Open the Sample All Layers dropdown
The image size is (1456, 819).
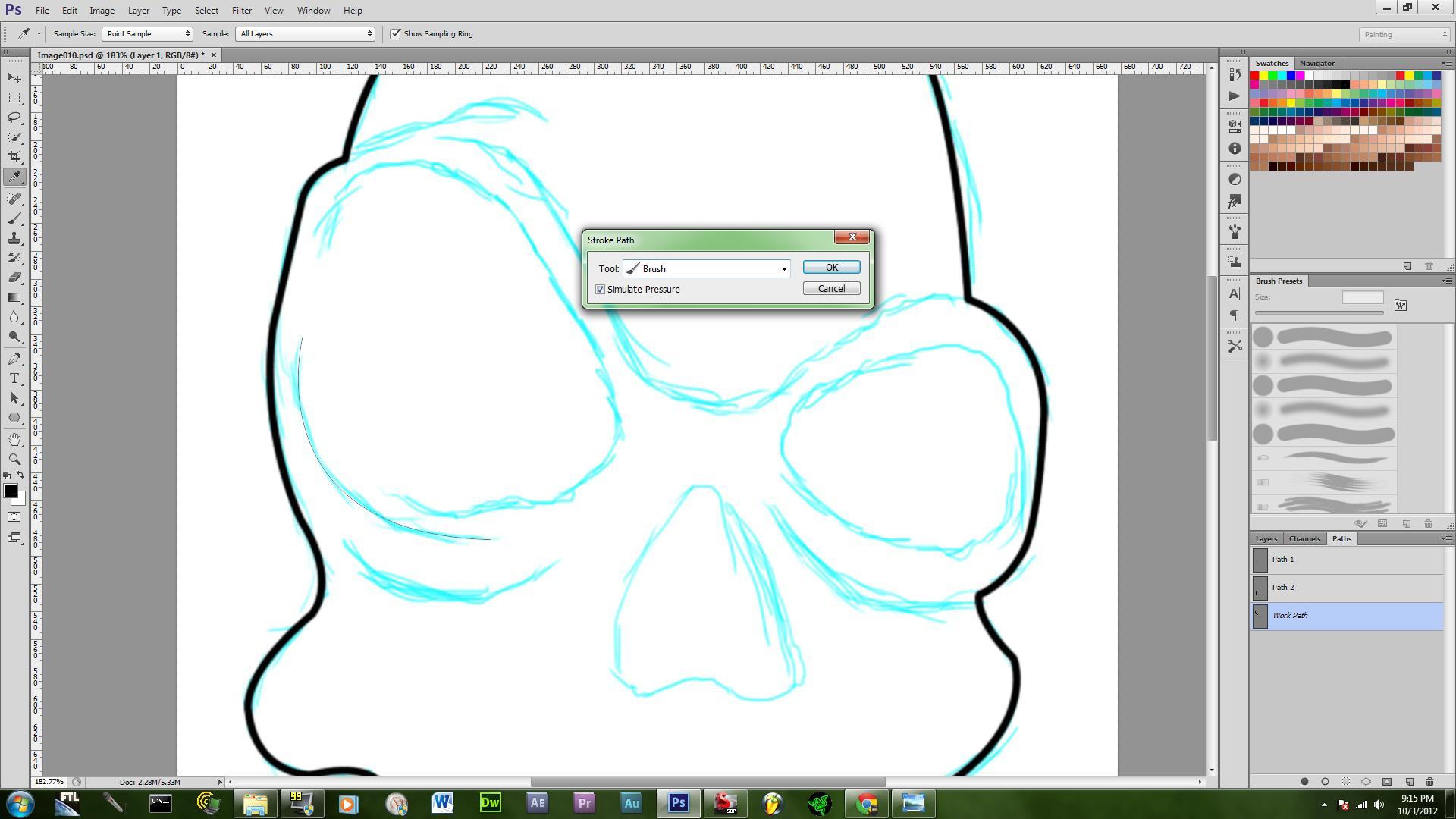click(305, 33)
